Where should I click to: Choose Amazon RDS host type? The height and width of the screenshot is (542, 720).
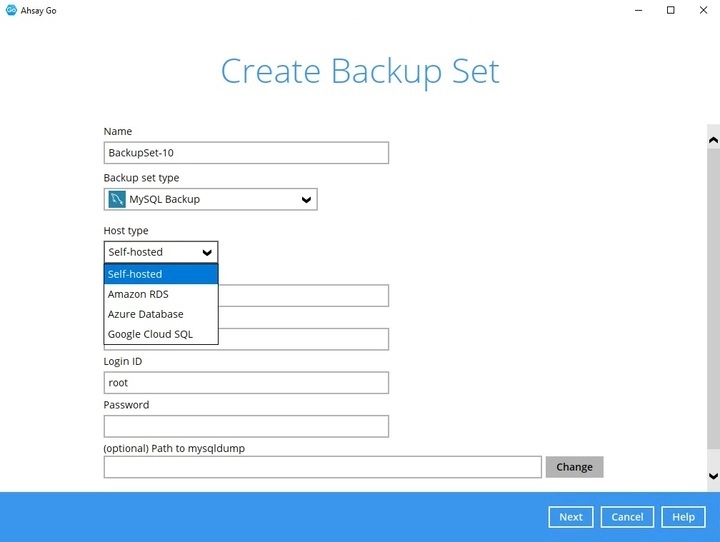(161, 294)
